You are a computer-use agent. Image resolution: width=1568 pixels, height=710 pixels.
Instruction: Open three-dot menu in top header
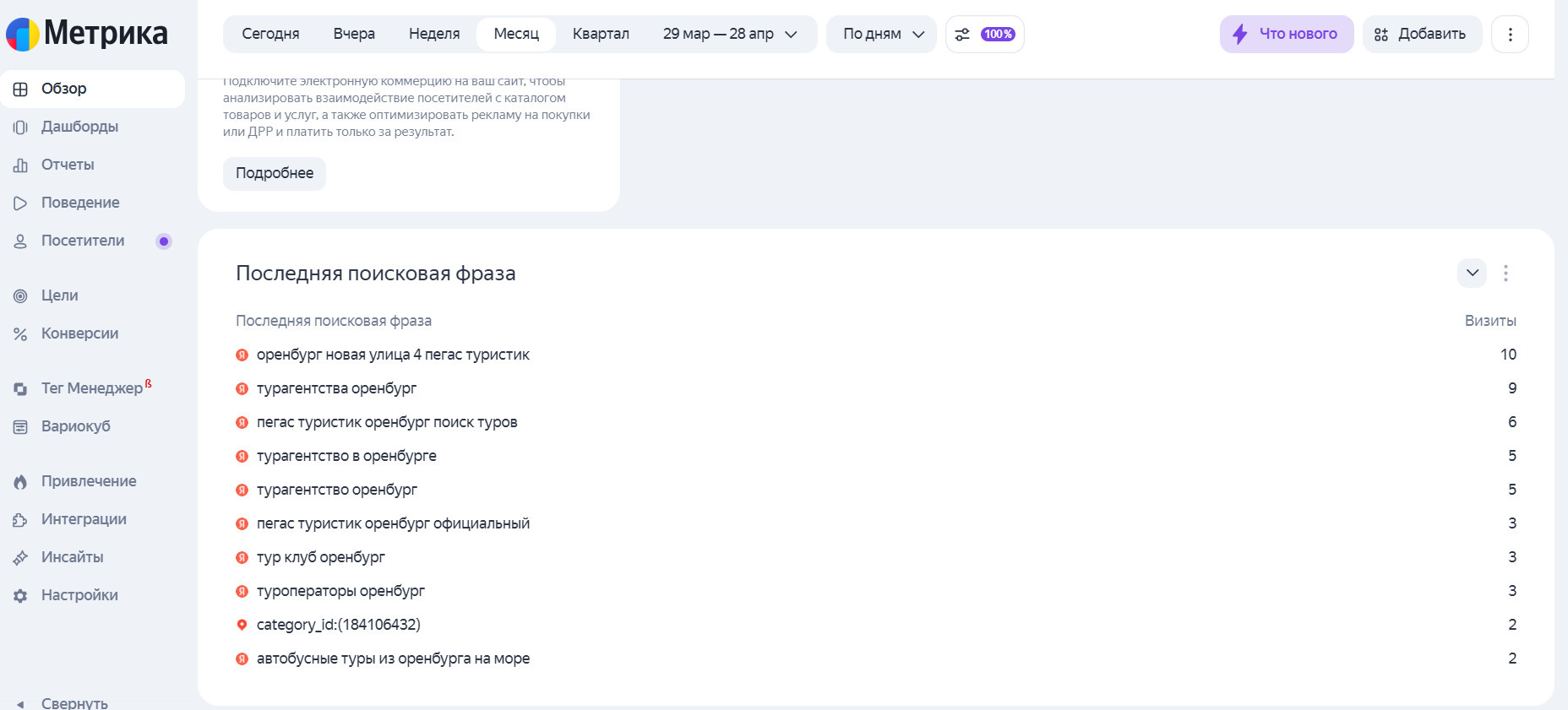pos(1510,35)
